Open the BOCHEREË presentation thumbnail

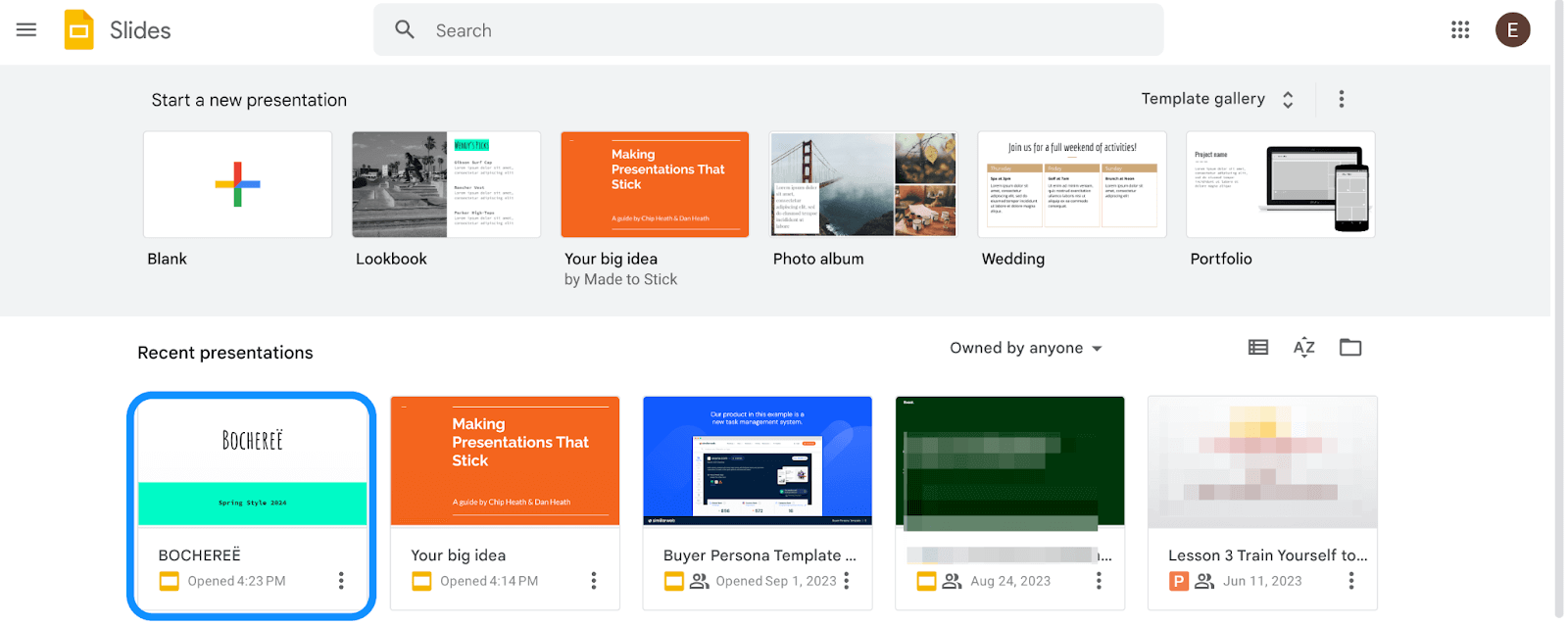252,462
